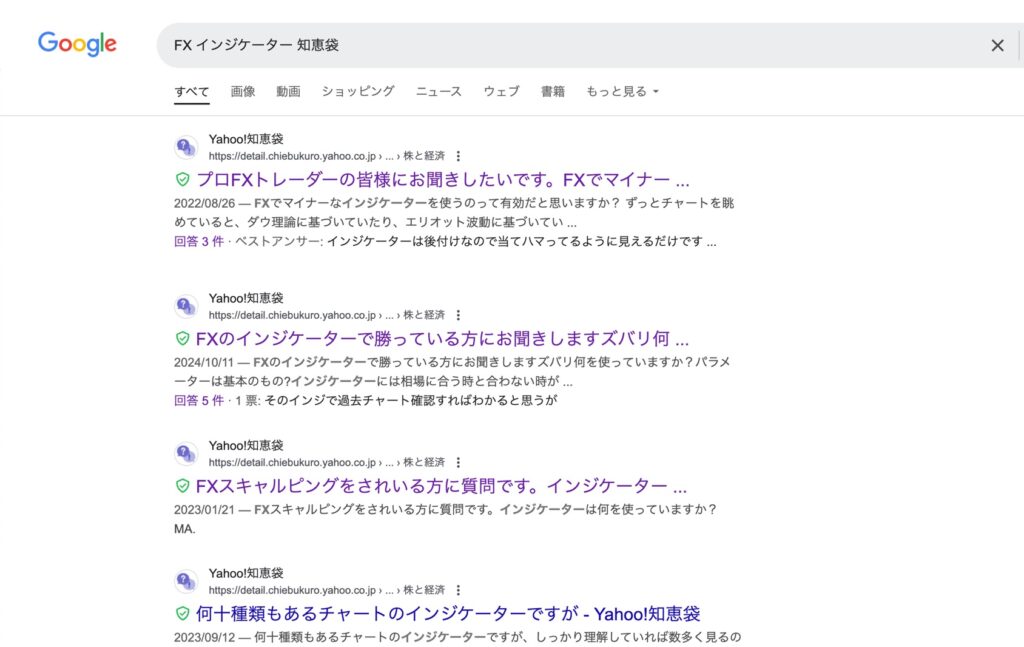Click the third result's Yahoo!知恵袋 favicon
This screenshot has width=1024, height=647.
point(186,454)
